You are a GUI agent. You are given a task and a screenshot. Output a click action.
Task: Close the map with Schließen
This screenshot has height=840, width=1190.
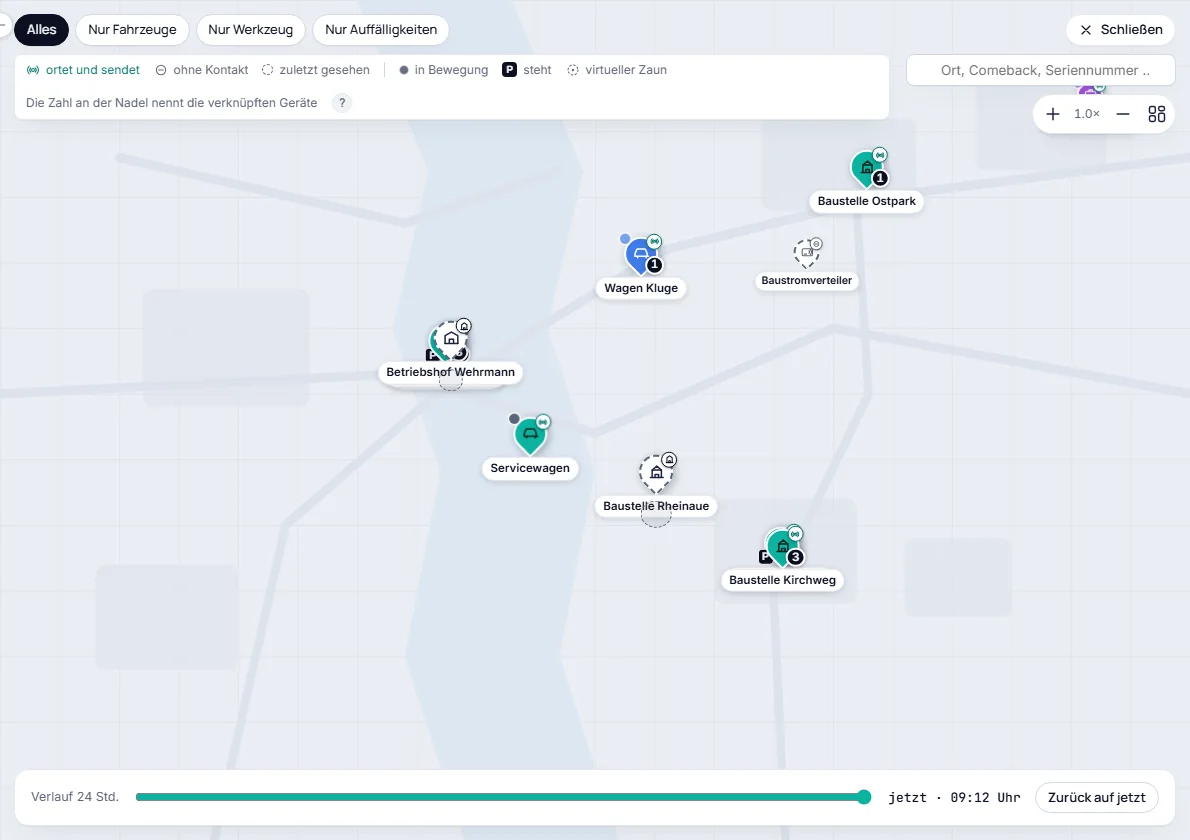[x=1121, y=30]
